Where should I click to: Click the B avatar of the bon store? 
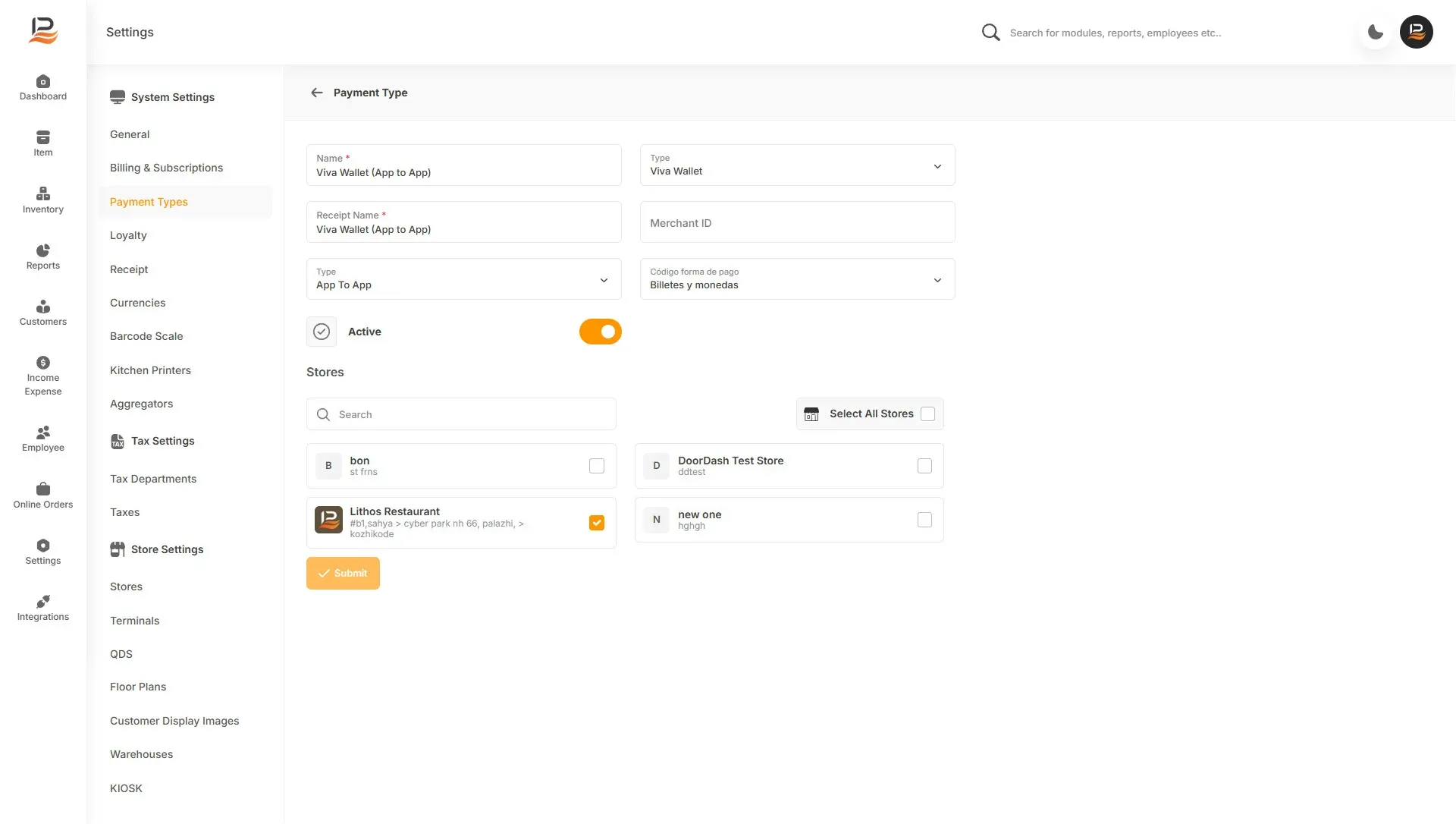point(328,466)
